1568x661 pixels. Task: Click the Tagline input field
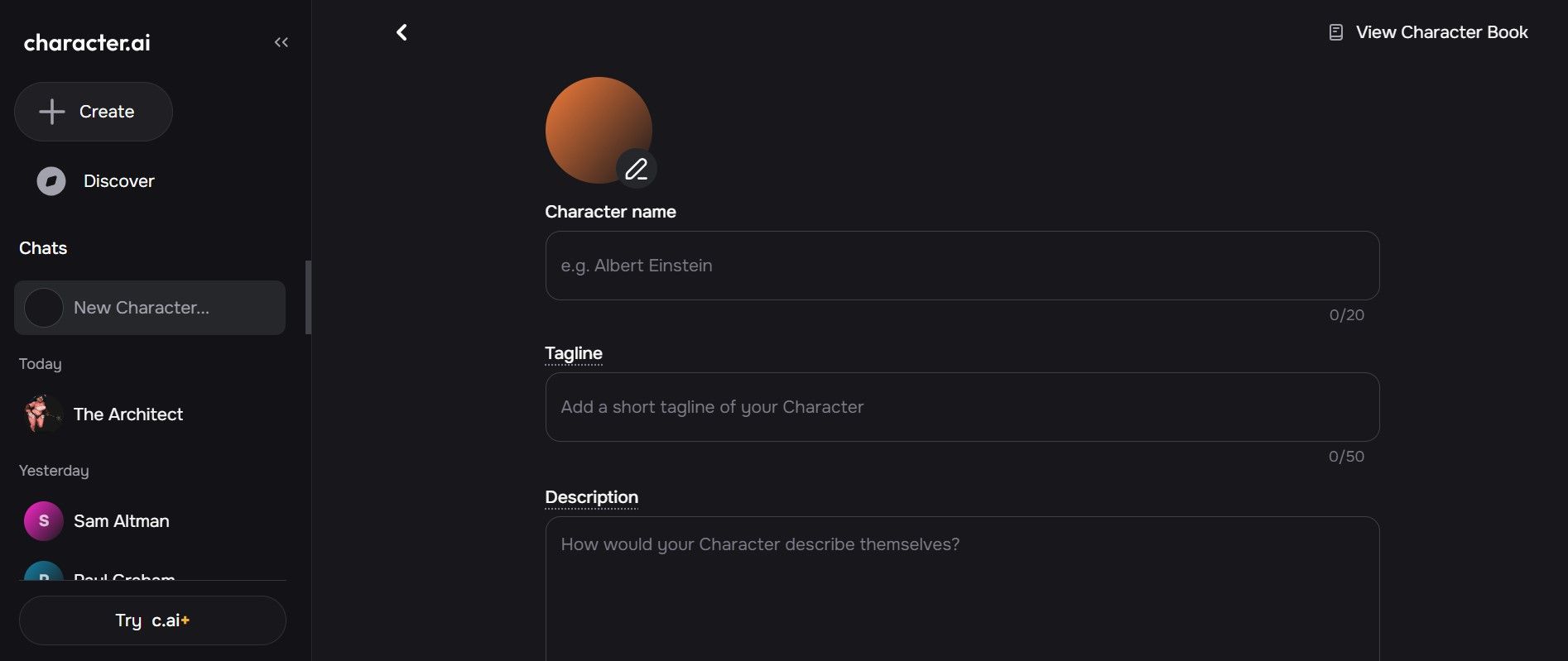click(960, 406)
